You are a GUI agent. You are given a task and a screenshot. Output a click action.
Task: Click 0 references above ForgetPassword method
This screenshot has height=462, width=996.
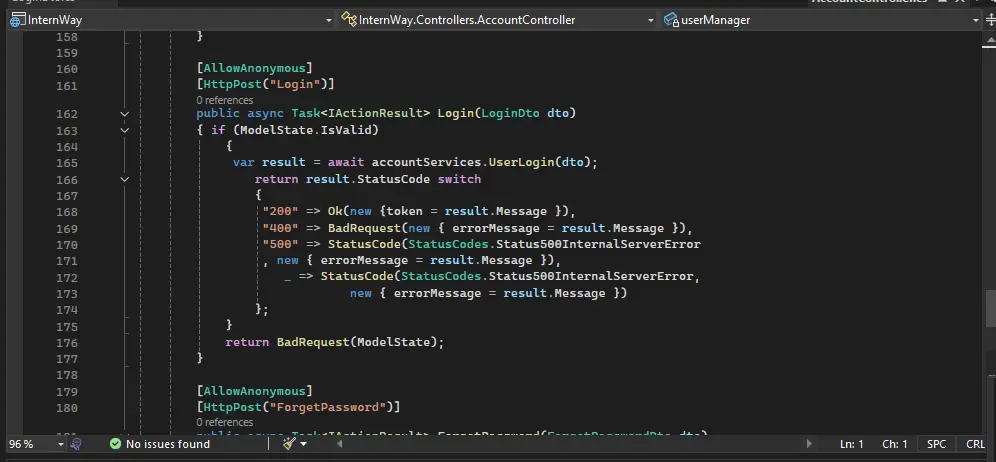pos(224,422)
